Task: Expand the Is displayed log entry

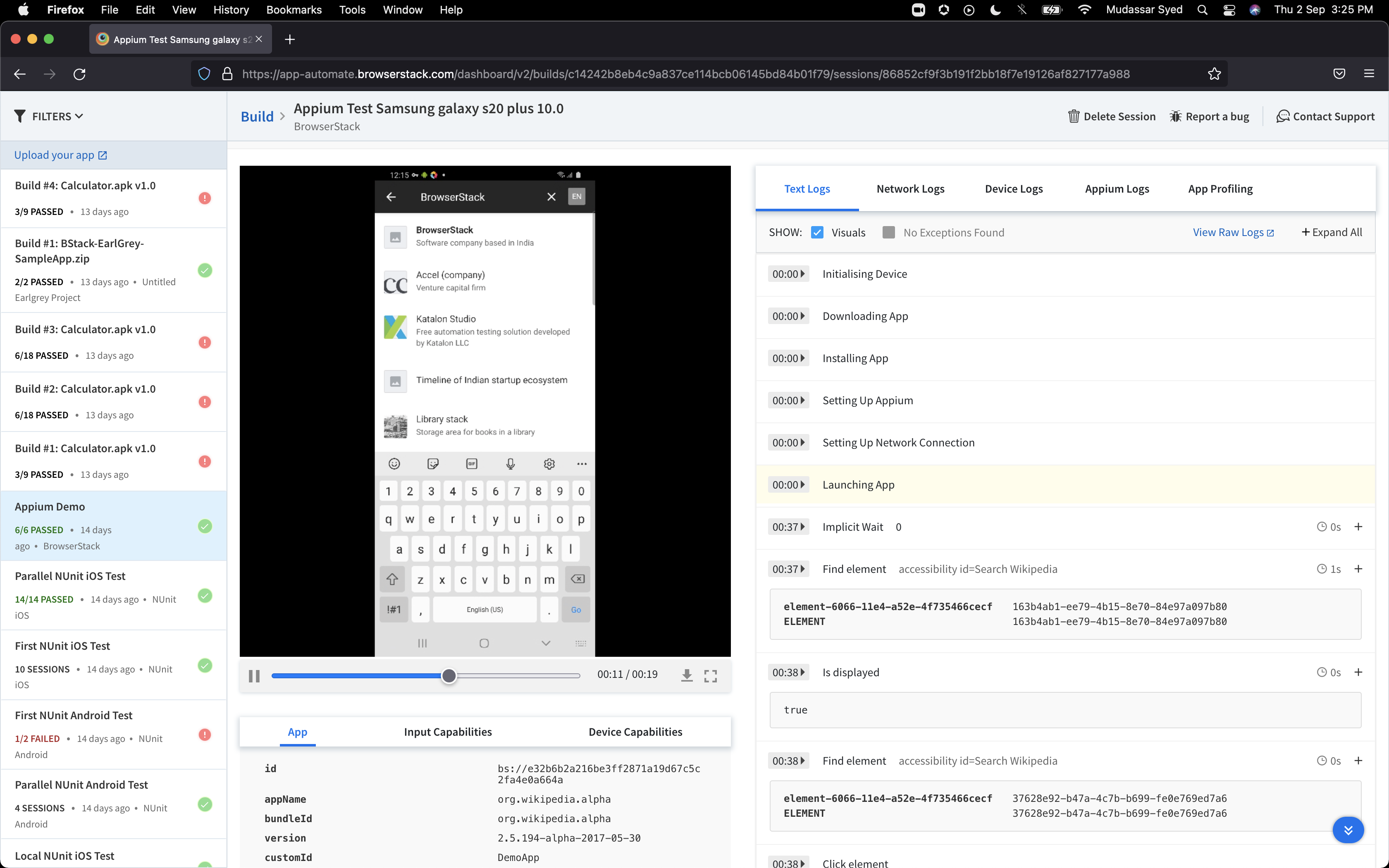Action: (x=1358, y=672)
